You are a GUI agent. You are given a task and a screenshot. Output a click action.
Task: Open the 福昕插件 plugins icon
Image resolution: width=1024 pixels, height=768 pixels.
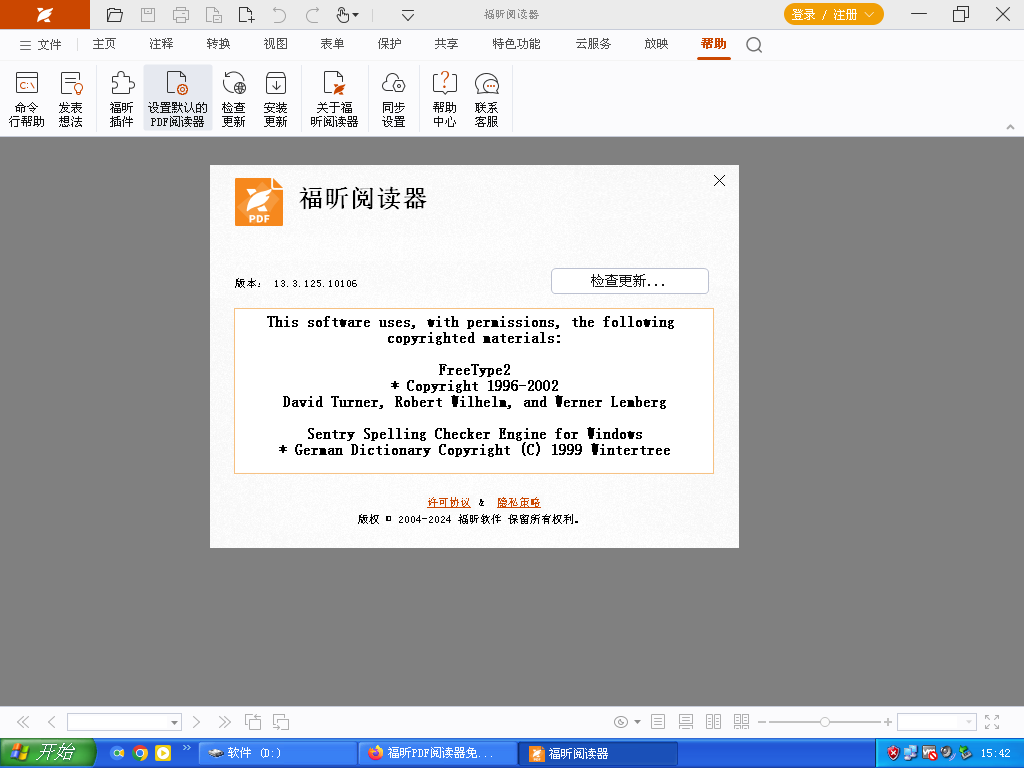[x=121, y=99]
